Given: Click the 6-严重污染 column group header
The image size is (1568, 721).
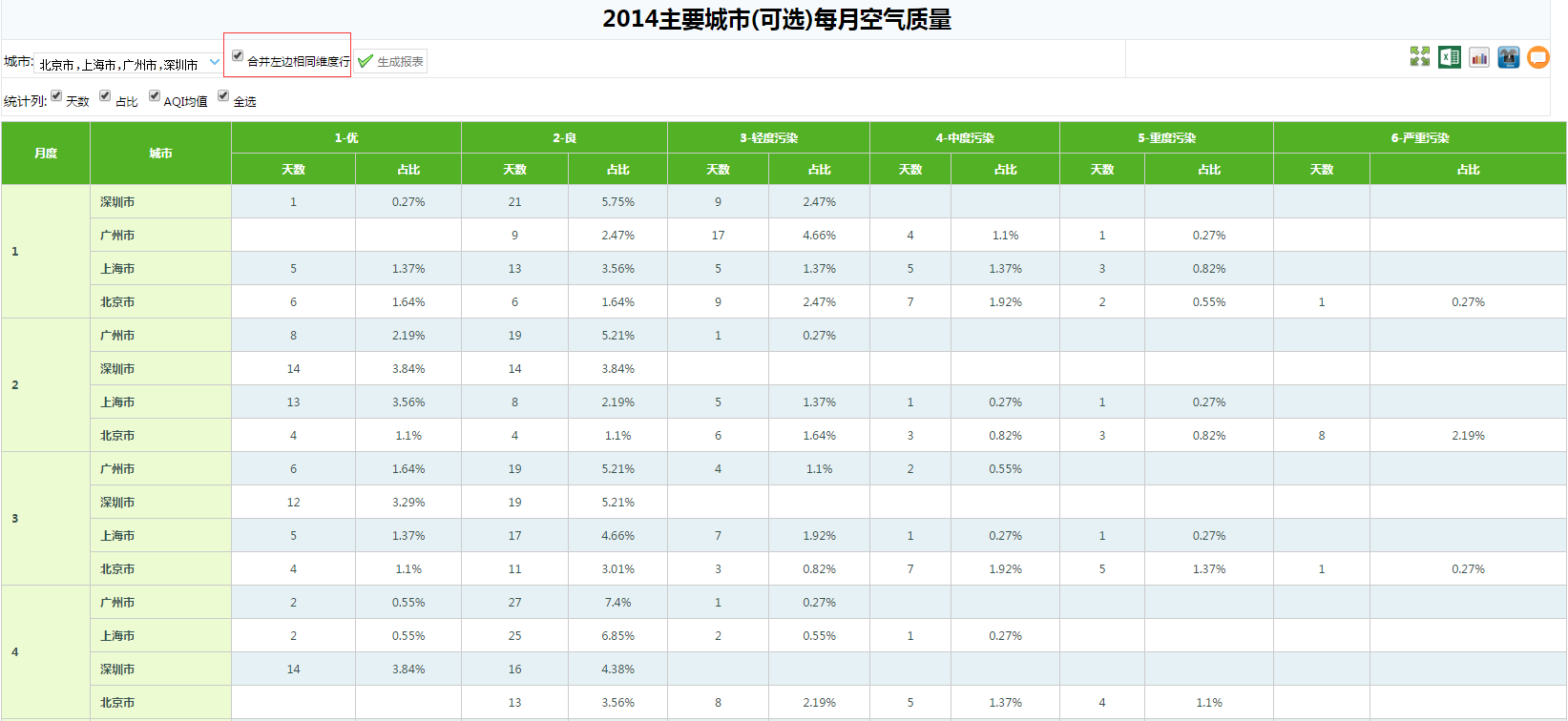Looking at the screenshot, I should point(1419,138).
